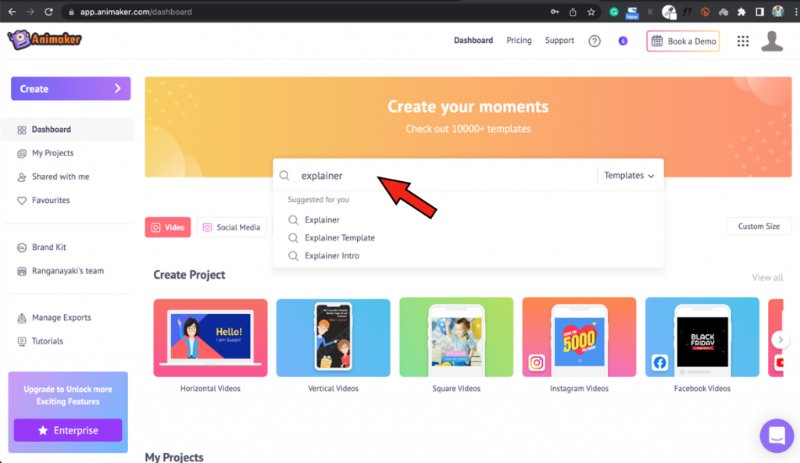
Task: Click the browser back arrow
Action: click(x=12, y=11)
